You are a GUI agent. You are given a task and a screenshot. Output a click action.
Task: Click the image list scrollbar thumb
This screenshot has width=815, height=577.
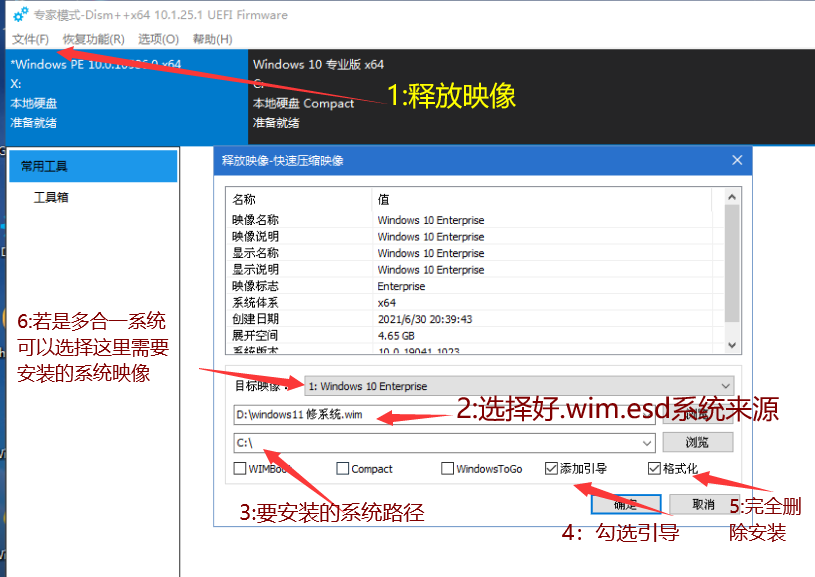[x=732, y=263]
